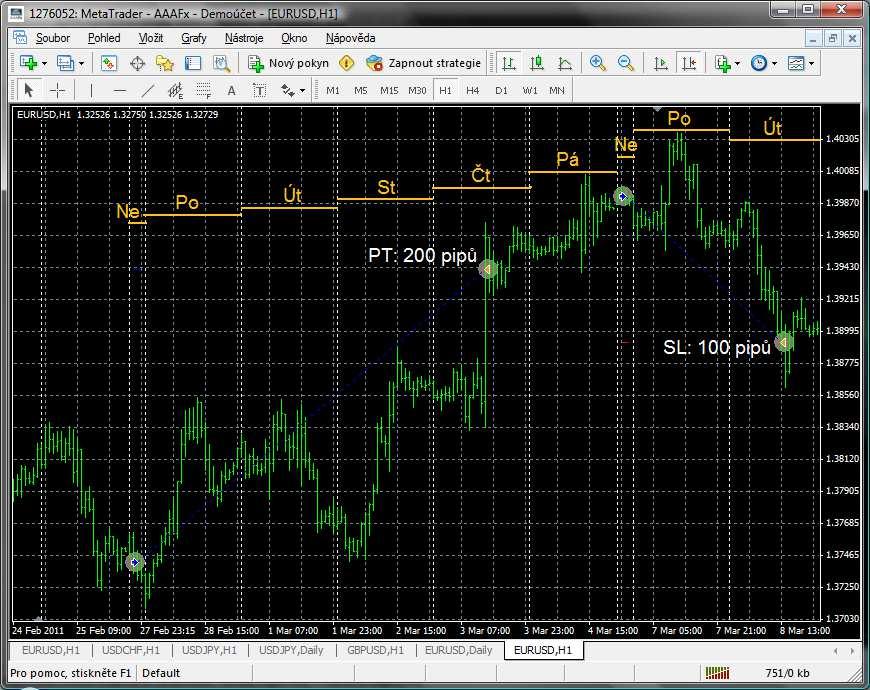Click the Indicators list icon
The width and height of the screenshot is (870, 690).
722,63
